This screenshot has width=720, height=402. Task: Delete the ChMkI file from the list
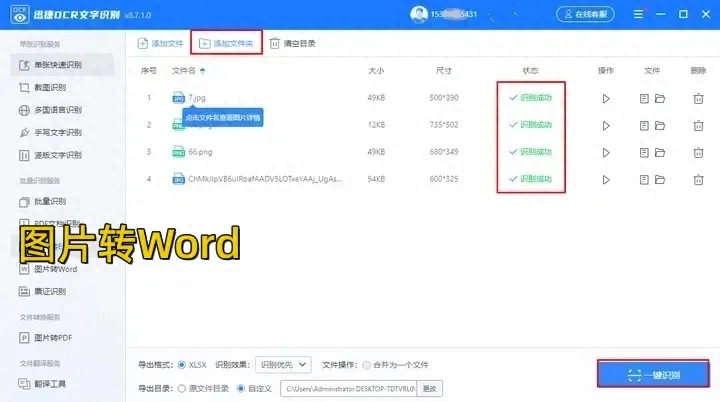698,180
